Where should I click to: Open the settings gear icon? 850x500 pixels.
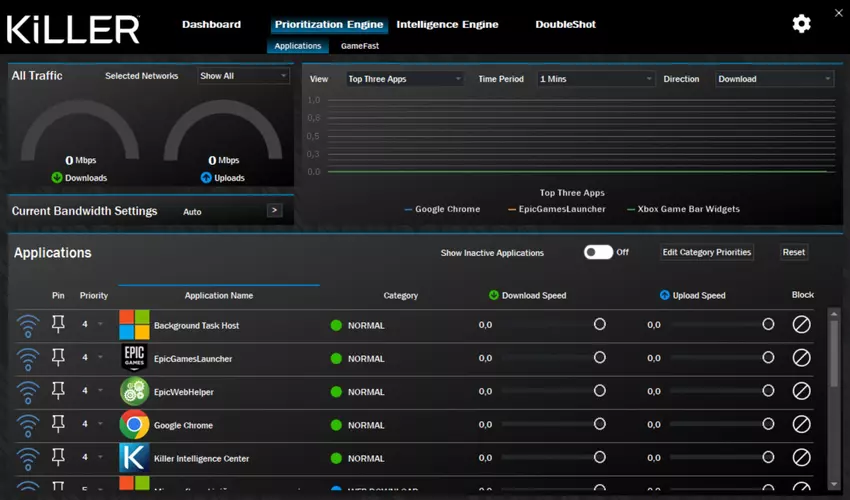[801, 24]
